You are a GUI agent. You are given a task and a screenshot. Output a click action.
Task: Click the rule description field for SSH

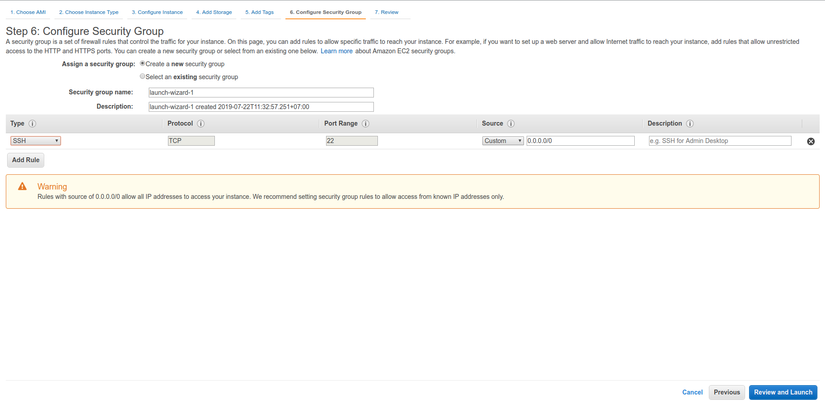tap(720, 141)
